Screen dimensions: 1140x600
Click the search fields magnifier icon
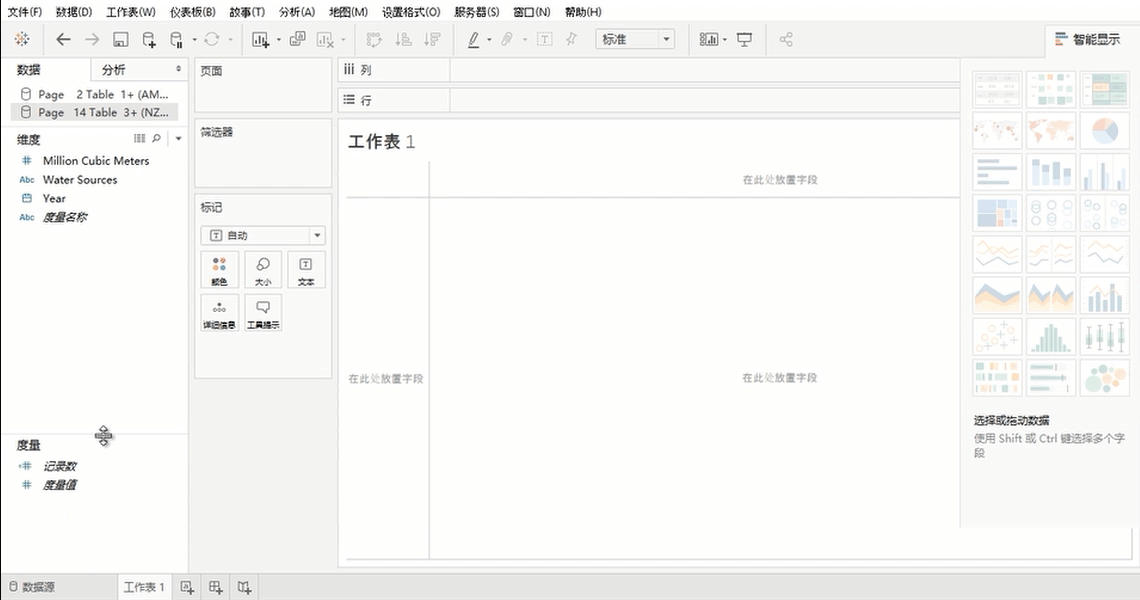tap(156, 139)
